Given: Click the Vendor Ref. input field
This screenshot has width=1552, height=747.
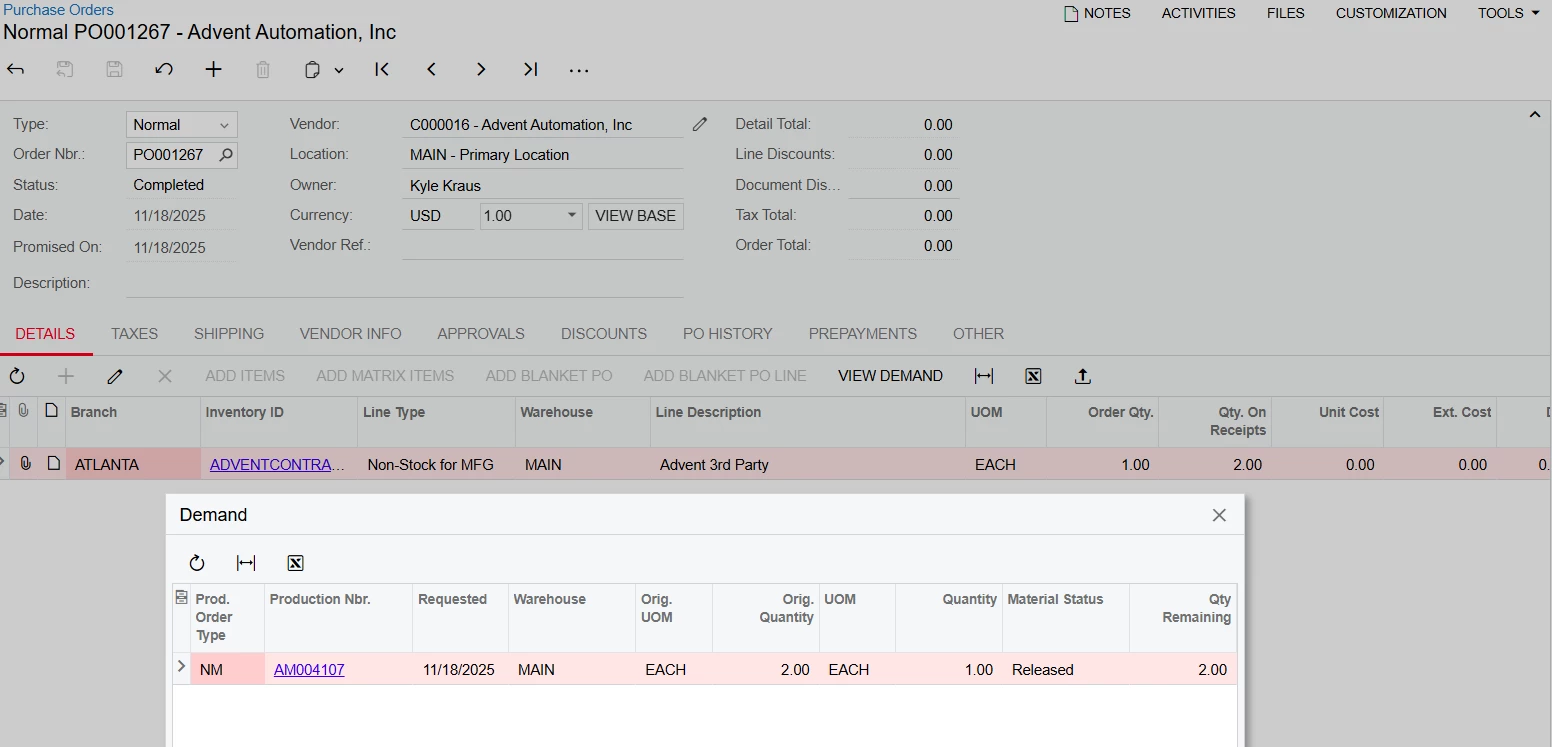Looking at the screenshot, I should [543, 246].
